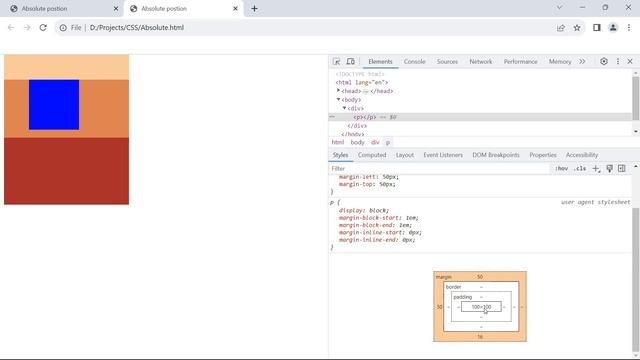The height and width of the screenshot is (360, 640).
Task: Select the html lang="en" node
Action: [362, 82]
